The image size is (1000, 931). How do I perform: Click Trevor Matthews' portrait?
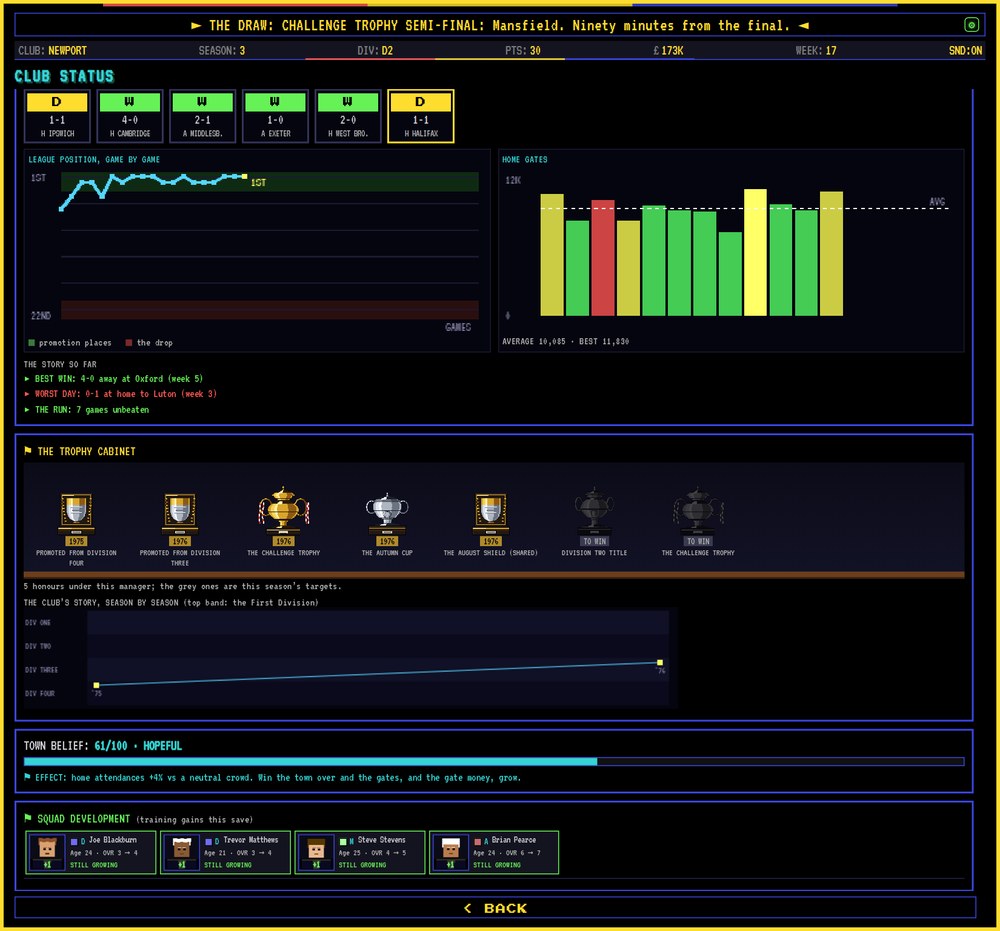pos(182,852)
